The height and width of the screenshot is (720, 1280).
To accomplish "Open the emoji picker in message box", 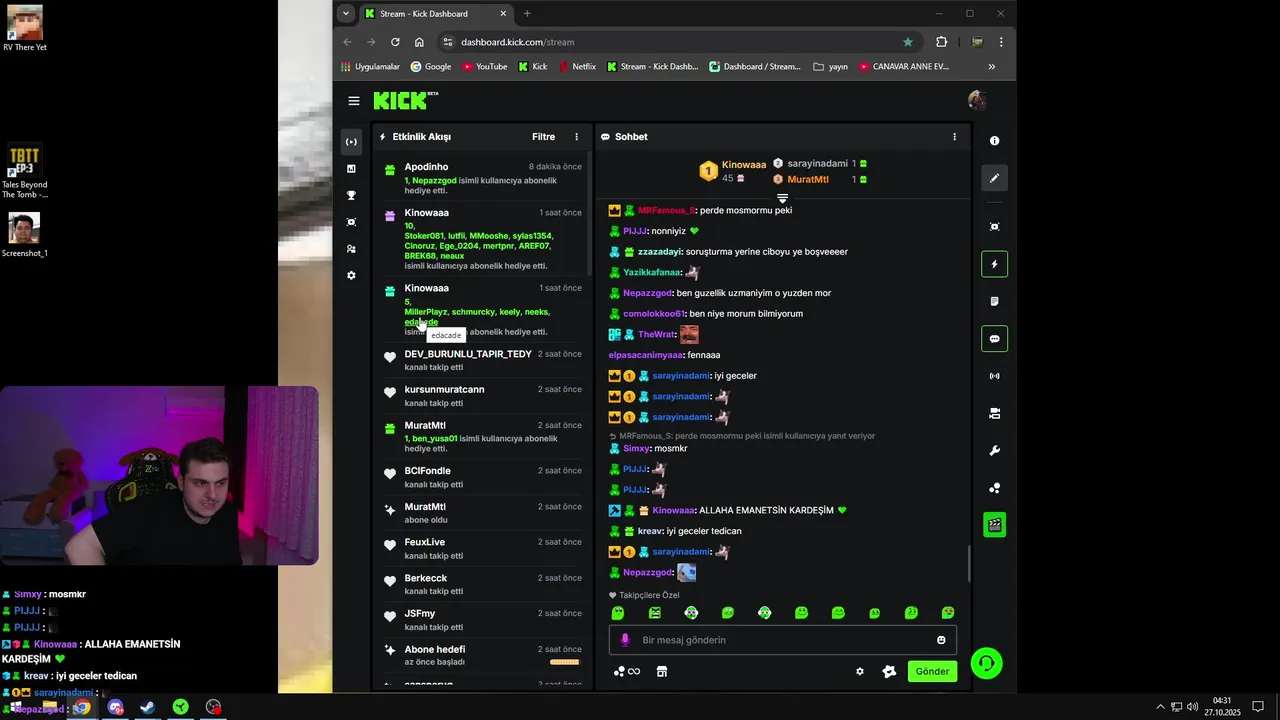I will (x=941, y=640).
